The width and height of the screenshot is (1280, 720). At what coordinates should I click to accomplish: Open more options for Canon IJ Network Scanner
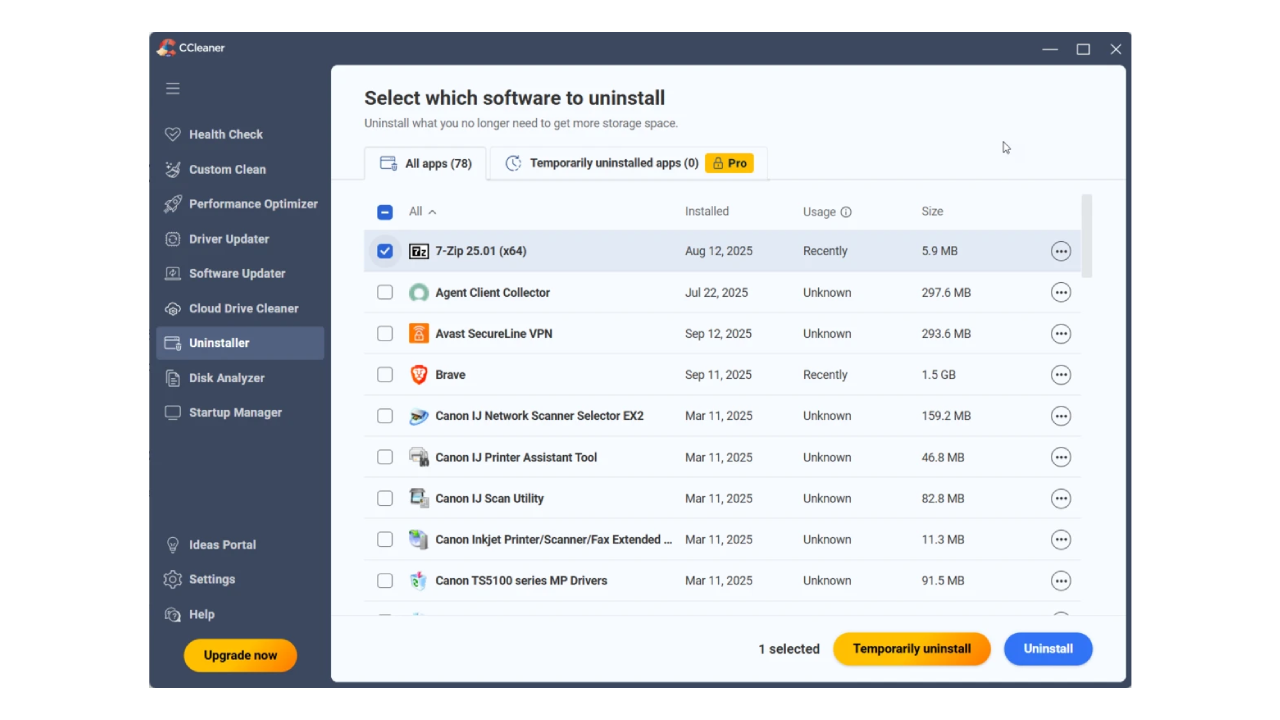coord(1061,416)
